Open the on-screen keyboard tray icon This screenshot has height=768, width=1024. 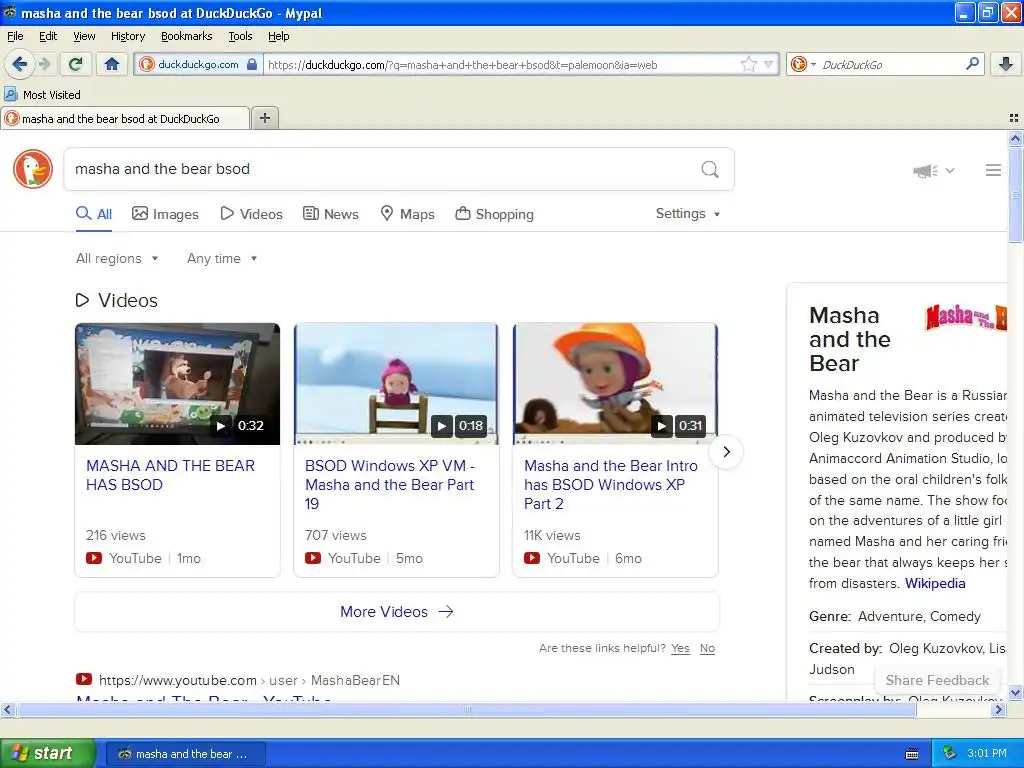(912, 754)
